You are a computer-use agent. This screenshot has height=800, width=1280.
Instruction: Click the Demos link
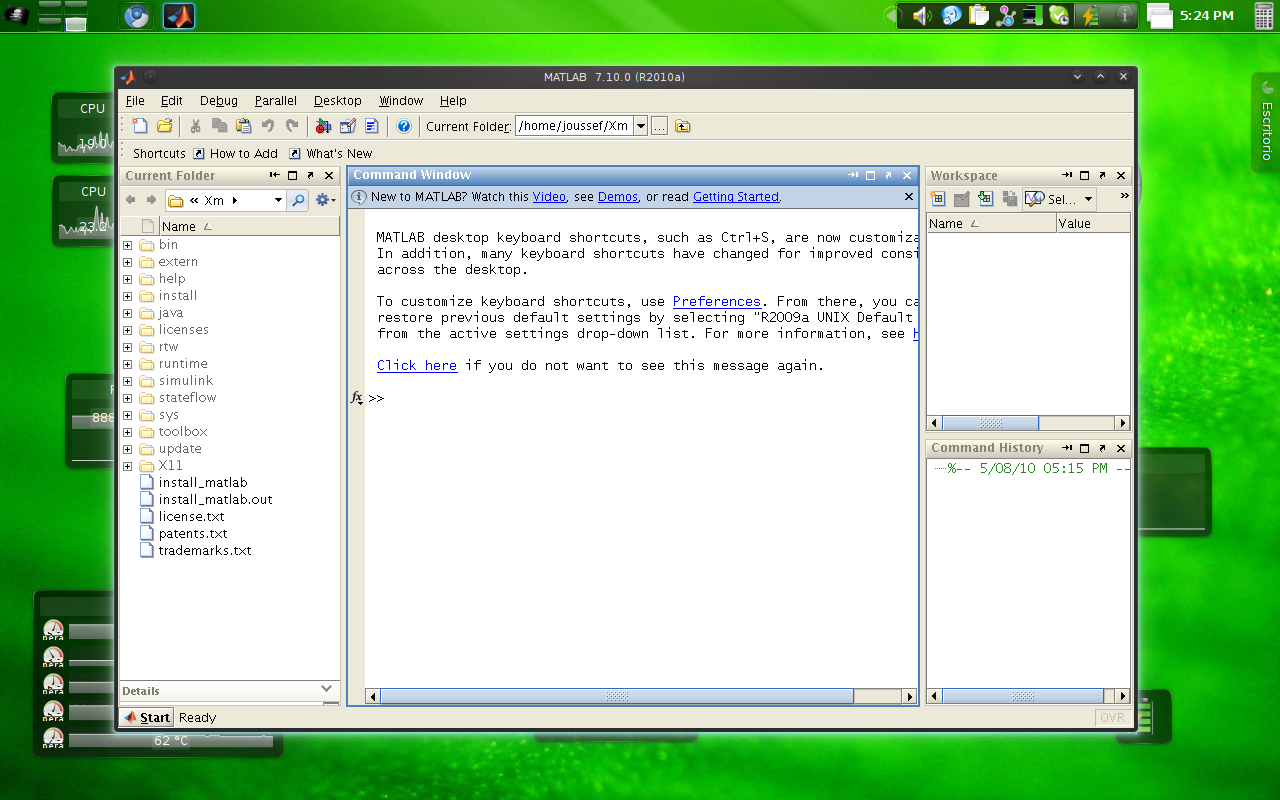click(x=618, y=197)
